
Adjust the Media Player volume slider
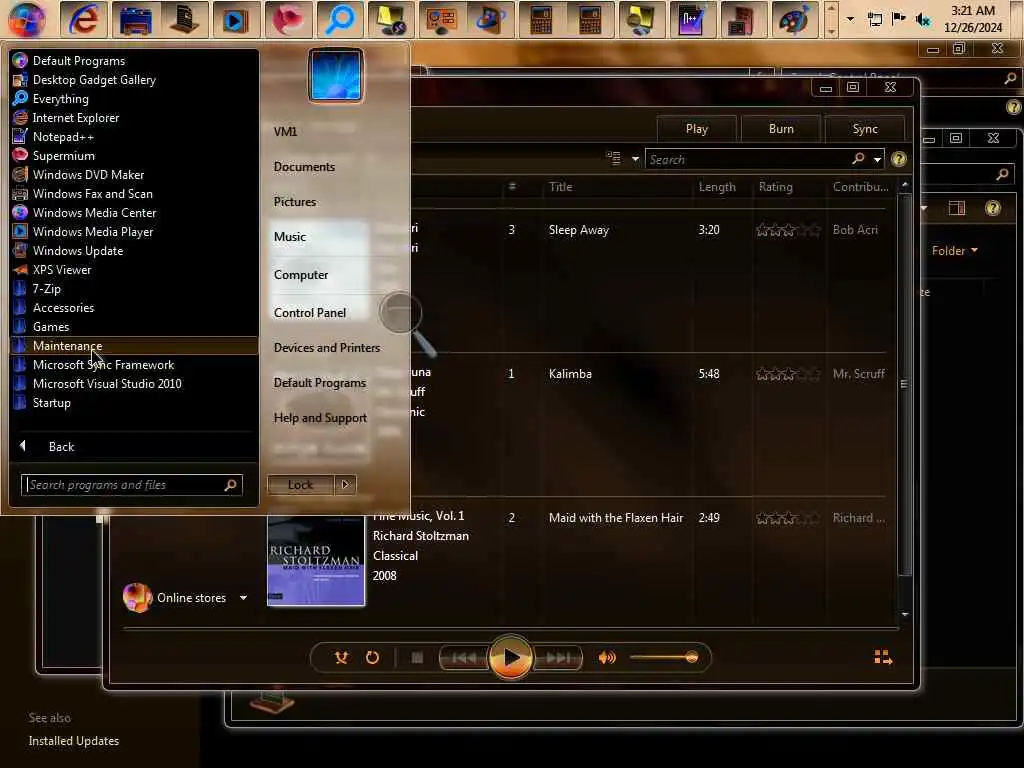(x=664, y=658)
